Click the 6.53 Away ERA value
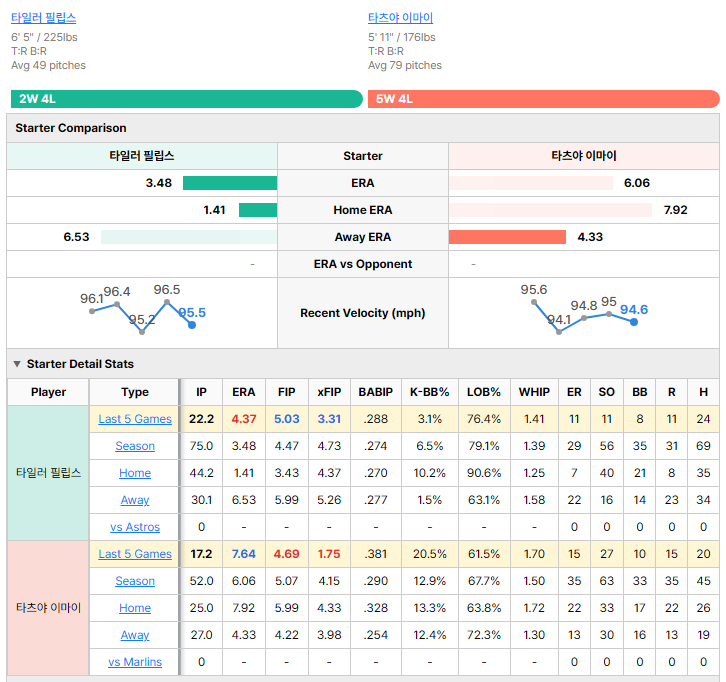The image size is (726, 682). (76, 237)
